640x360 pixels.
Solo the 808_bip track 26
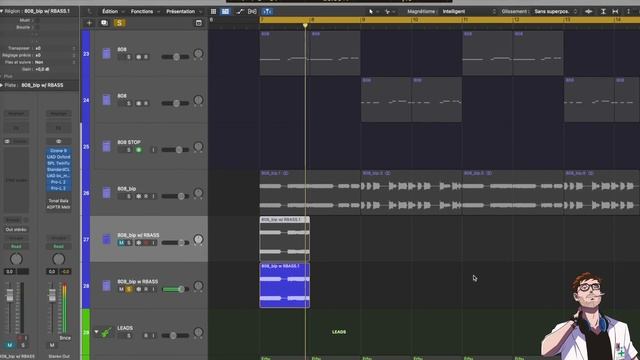point(129,196)
